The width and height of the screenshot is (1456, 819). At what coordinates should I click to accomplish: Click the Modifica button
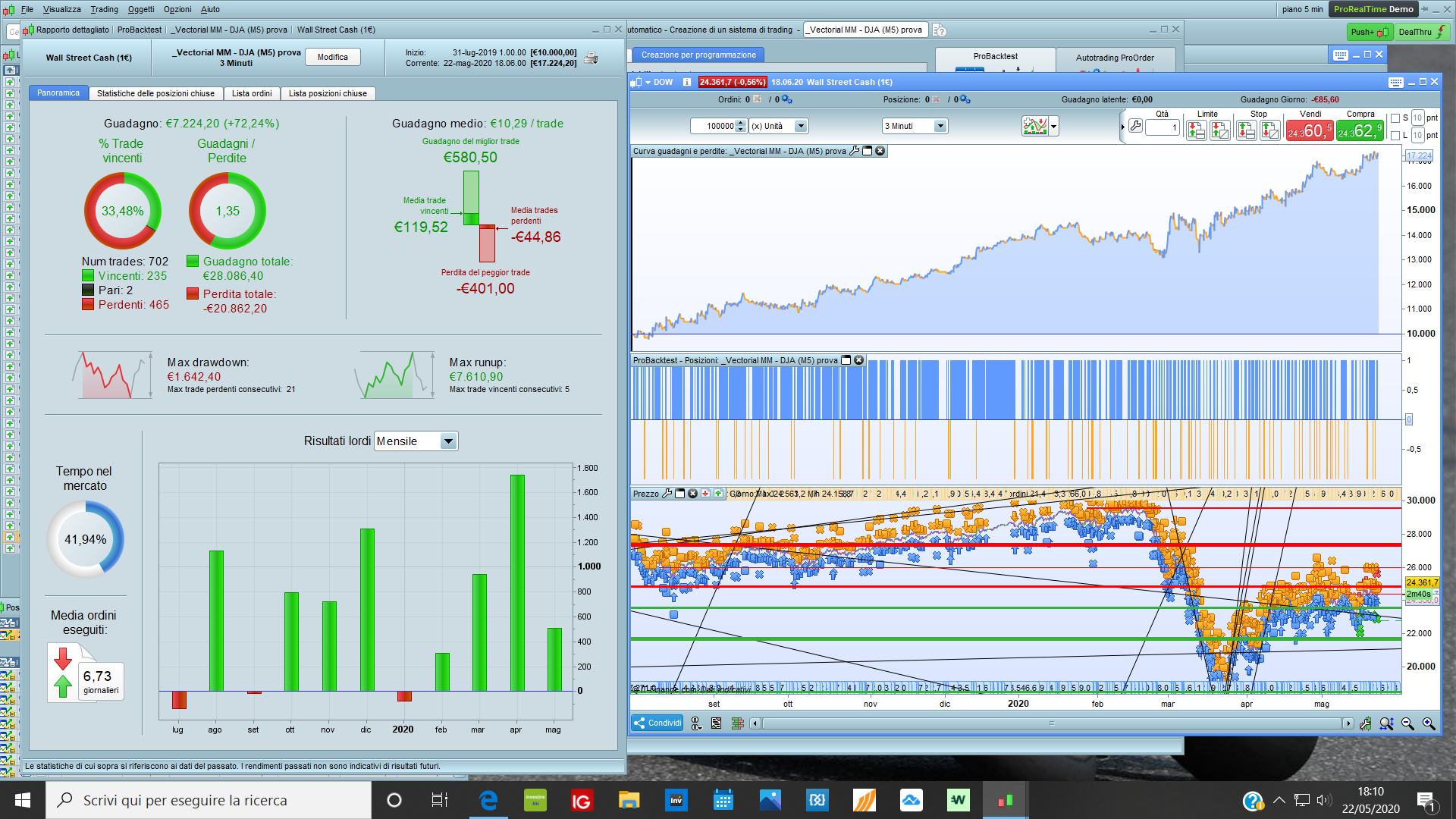pyautogui.click(x=332, y=58)
